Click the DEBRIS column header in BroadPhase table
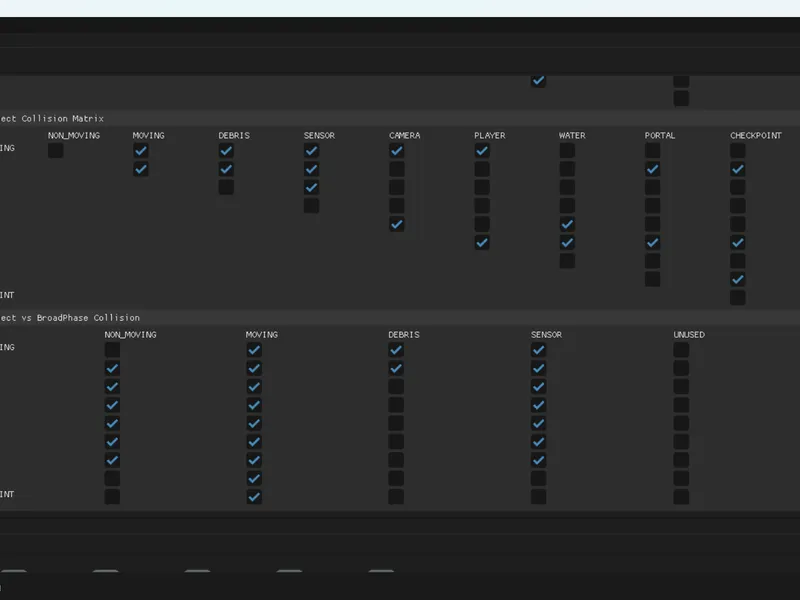The image size is (800, 600). click(x=404, y=335)
